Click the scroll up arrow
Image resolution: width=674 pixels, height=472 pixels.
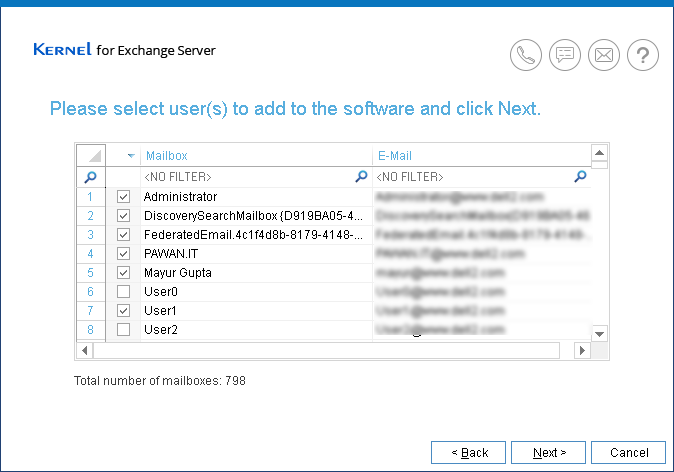click(600, 153)
